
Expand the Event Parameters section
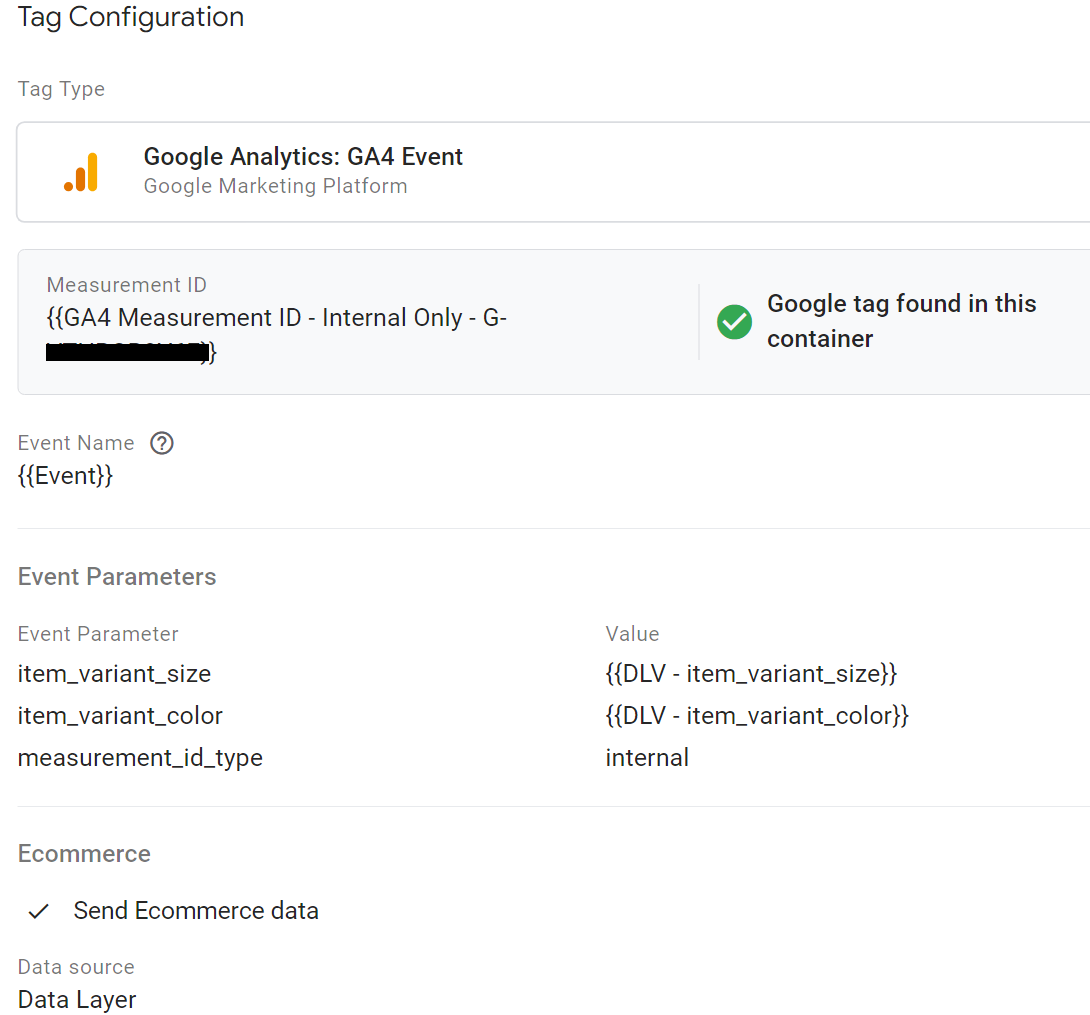(117, 576)
